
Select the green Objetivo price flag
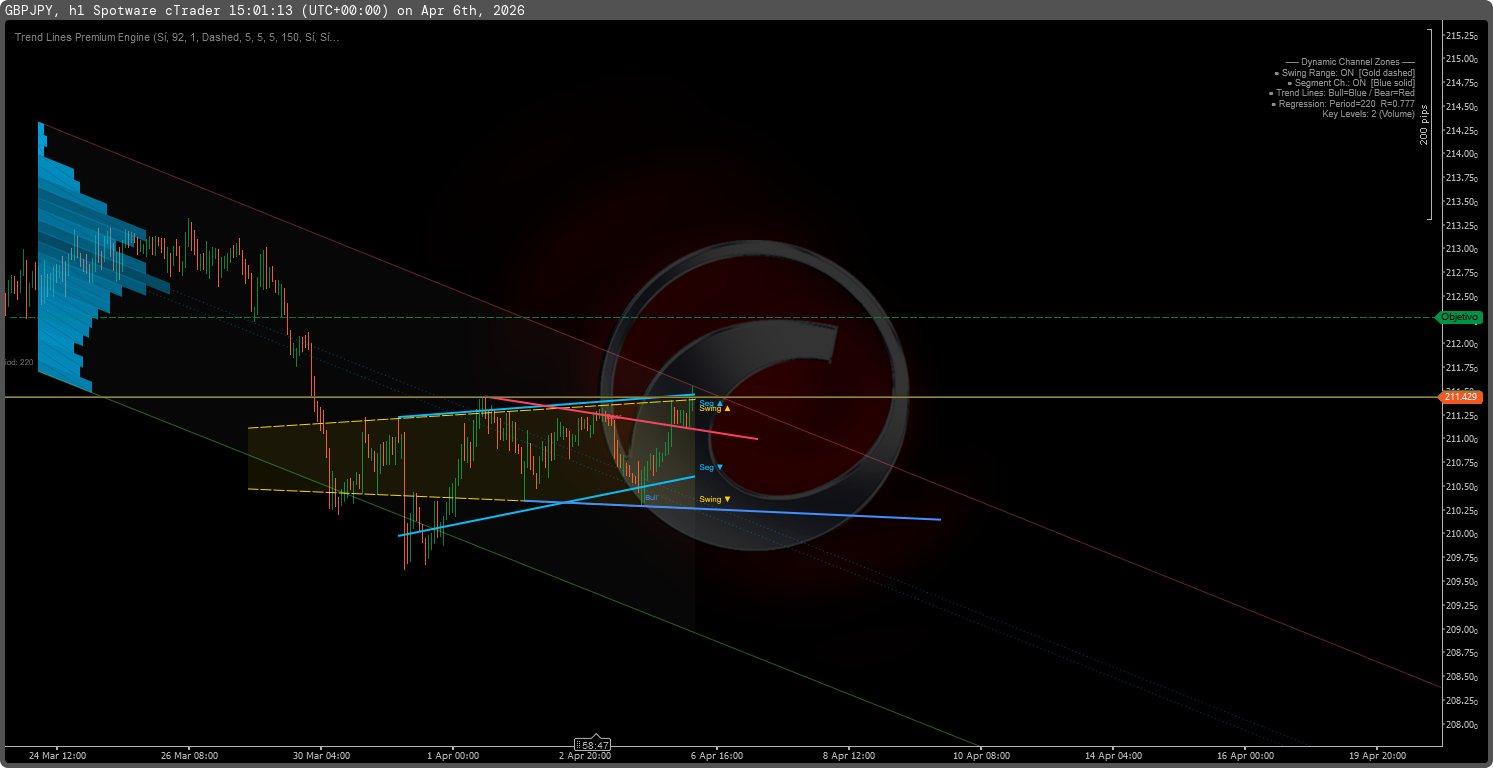click(1459, 317)
